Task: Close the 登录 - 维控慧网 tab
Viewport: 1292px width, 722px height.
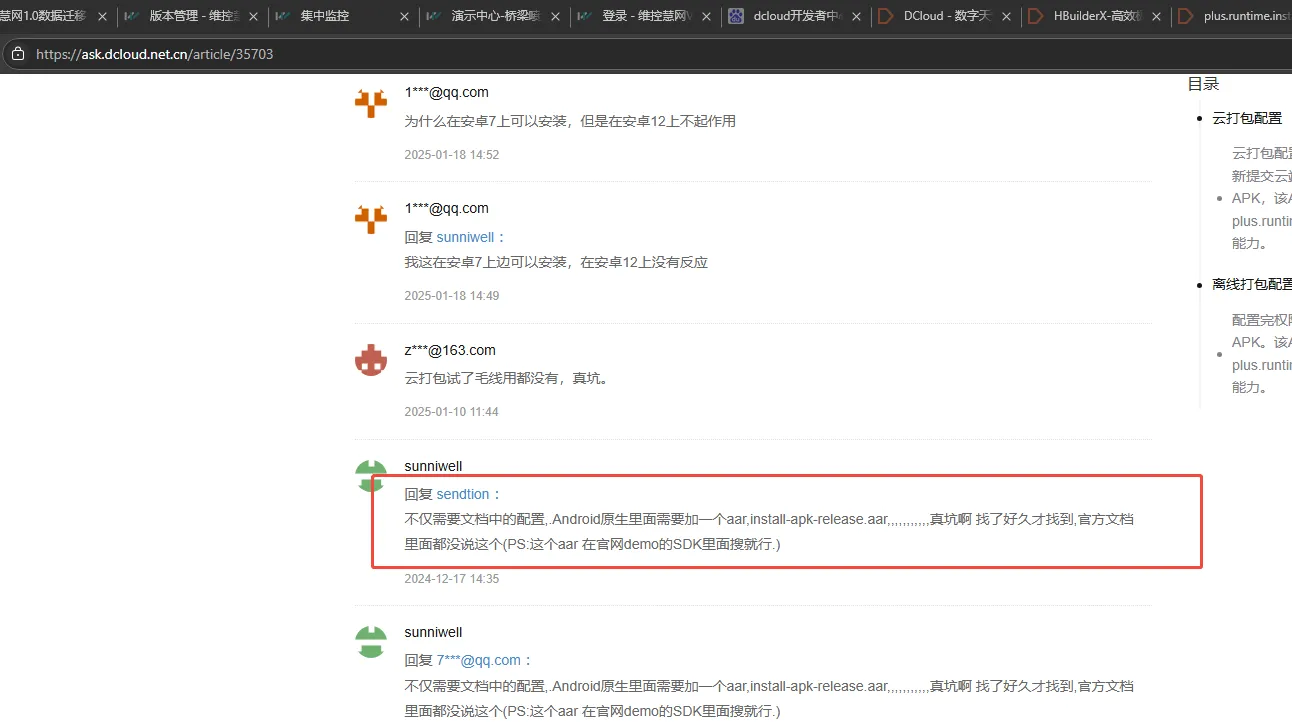Action: 705,17
